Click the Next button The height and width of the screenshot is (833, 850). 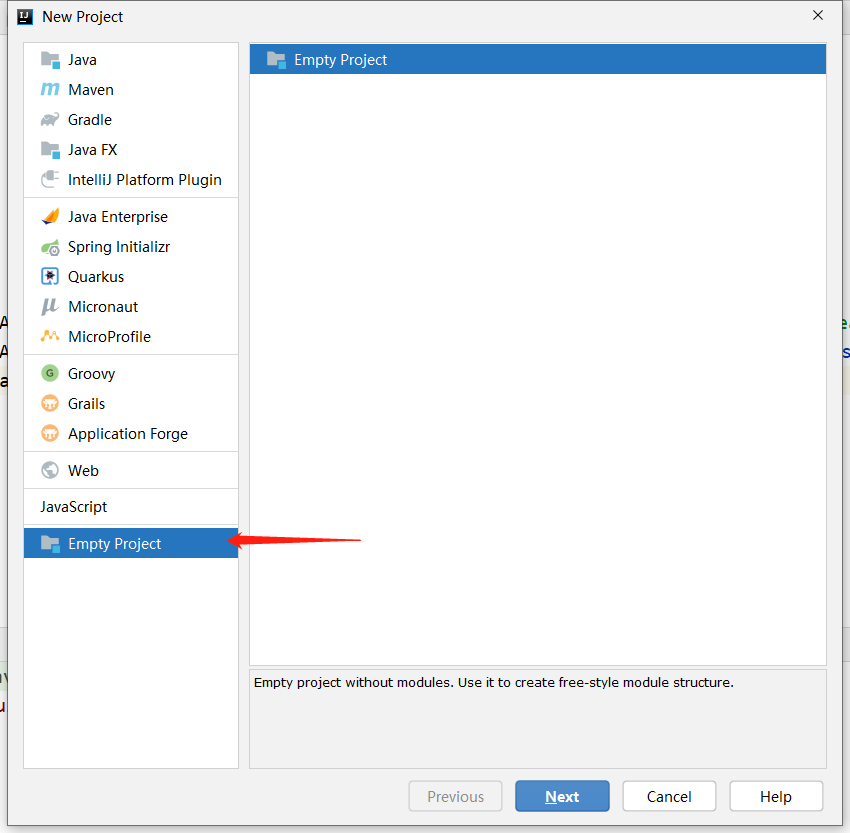562,796
